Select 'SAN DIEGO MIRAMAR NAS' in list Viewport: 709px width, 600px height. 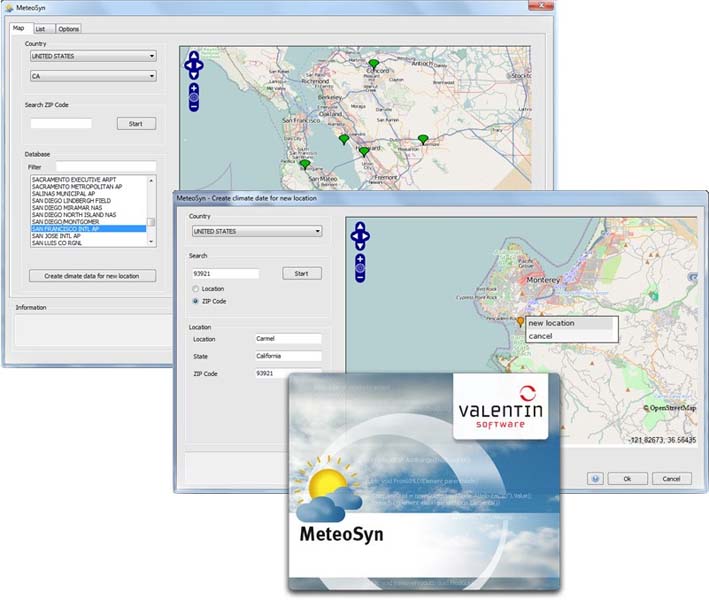tap(88, 208)
